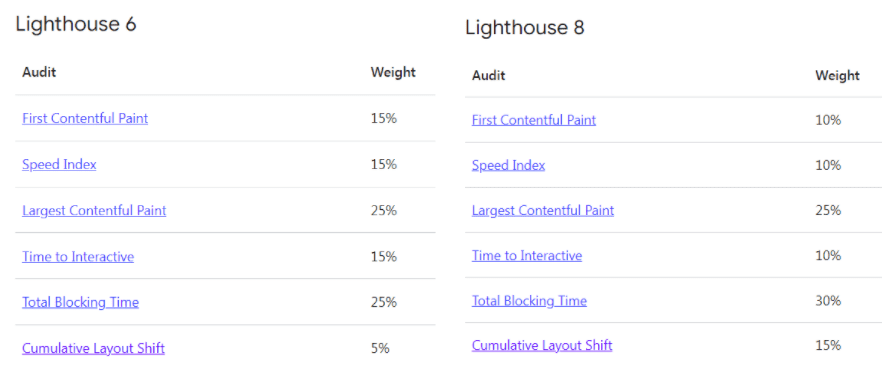
Task: Select the Lighthouse 8 heading
Action: [x=525, y=28]
